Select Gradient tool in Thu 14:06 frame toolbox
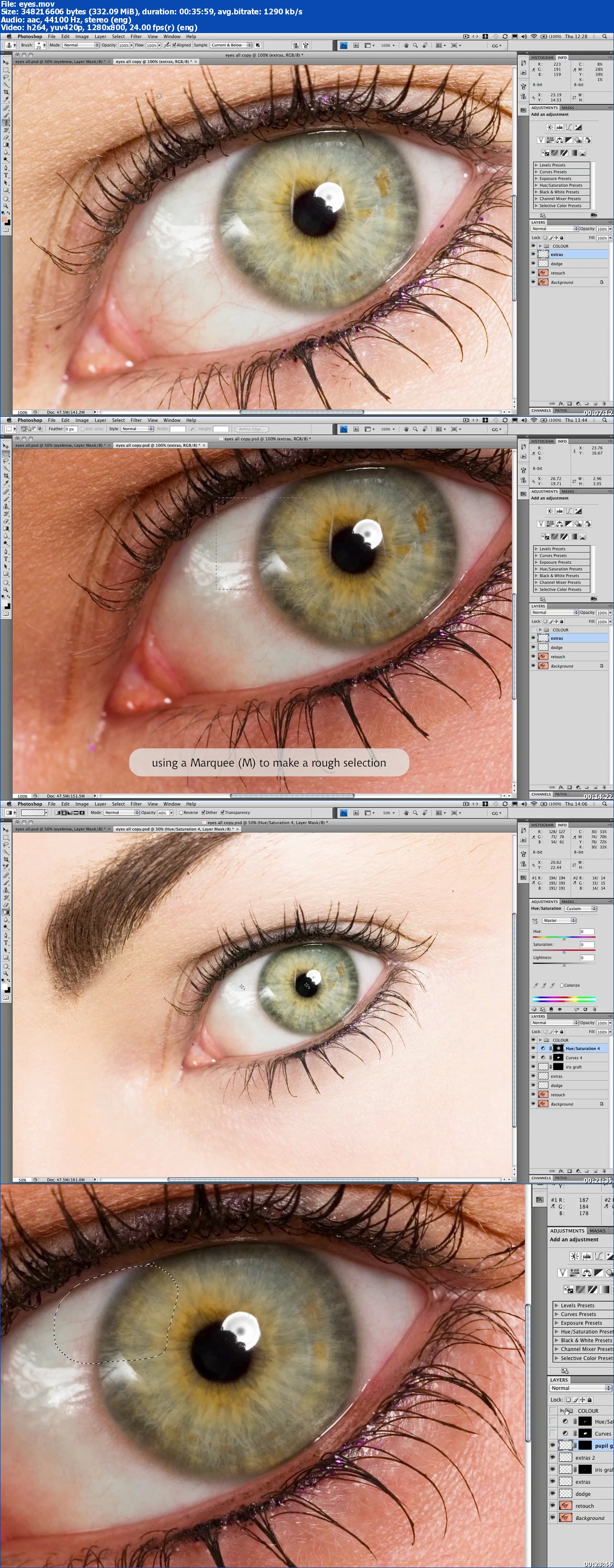 [6, 912]
